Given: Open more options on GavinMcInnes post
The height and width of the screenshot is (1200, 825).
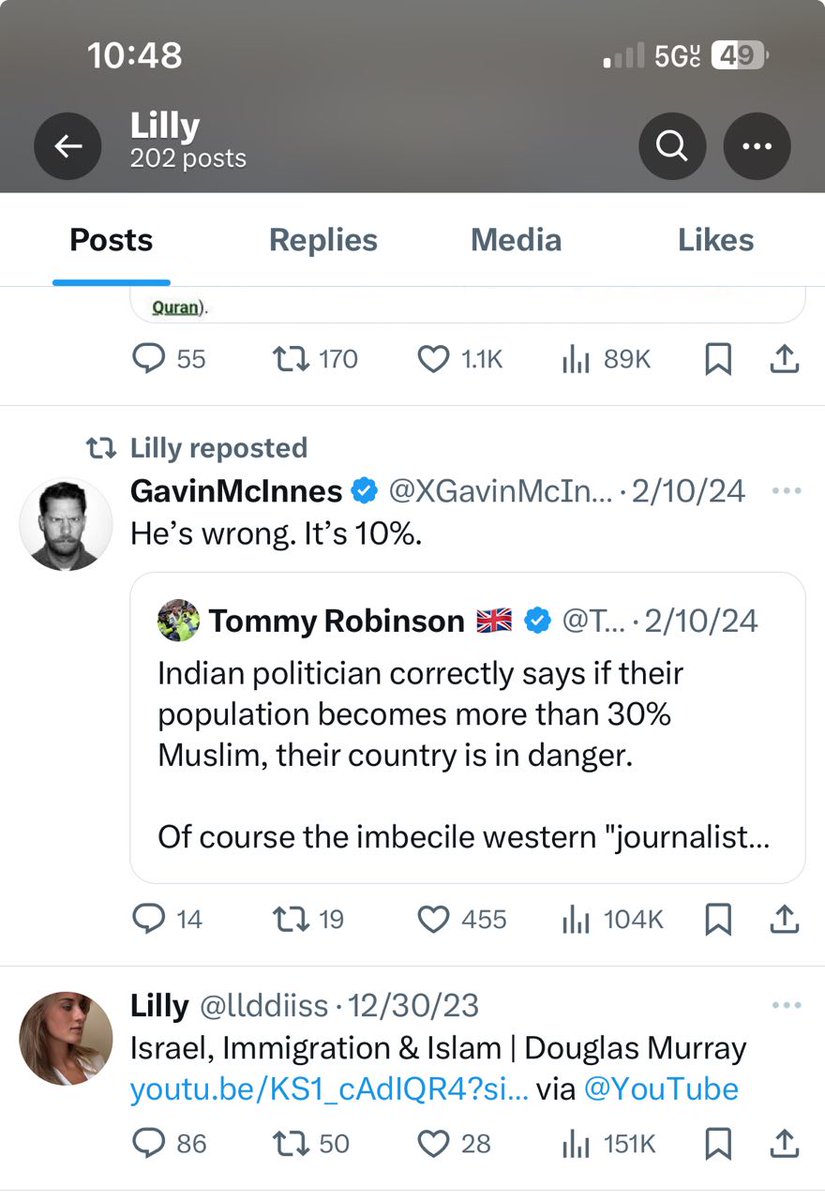Looking at the screenshot, I should [787, 491].
